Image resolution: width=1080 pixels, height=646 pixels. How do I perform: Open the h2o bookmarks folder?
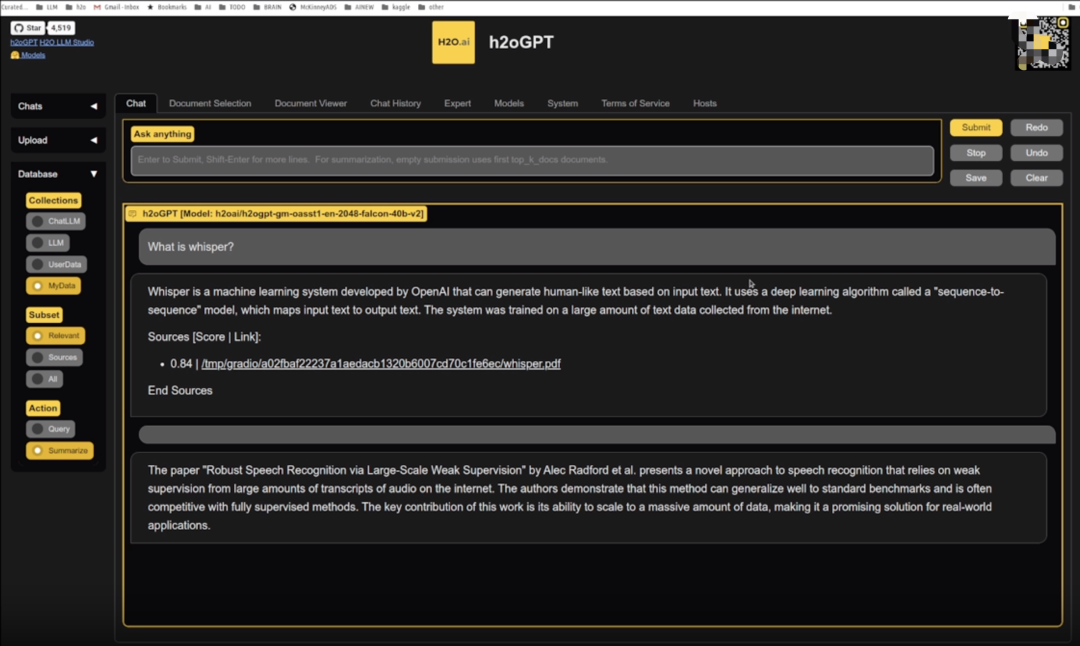tap(76, 7)
